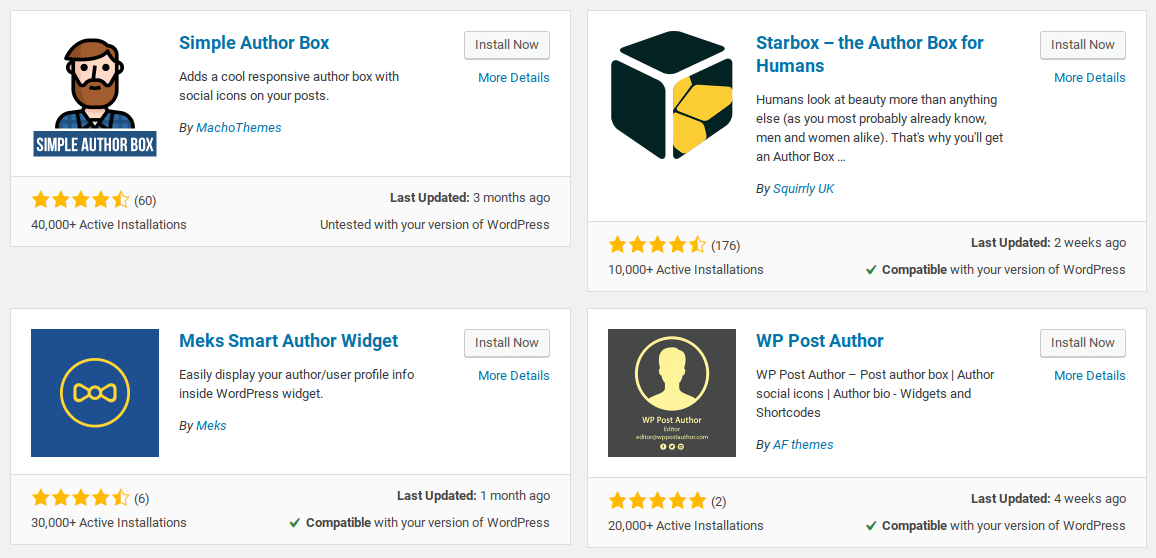Install the Simple Author Box plugin
Screen dimensions: 1156x558
506,45
